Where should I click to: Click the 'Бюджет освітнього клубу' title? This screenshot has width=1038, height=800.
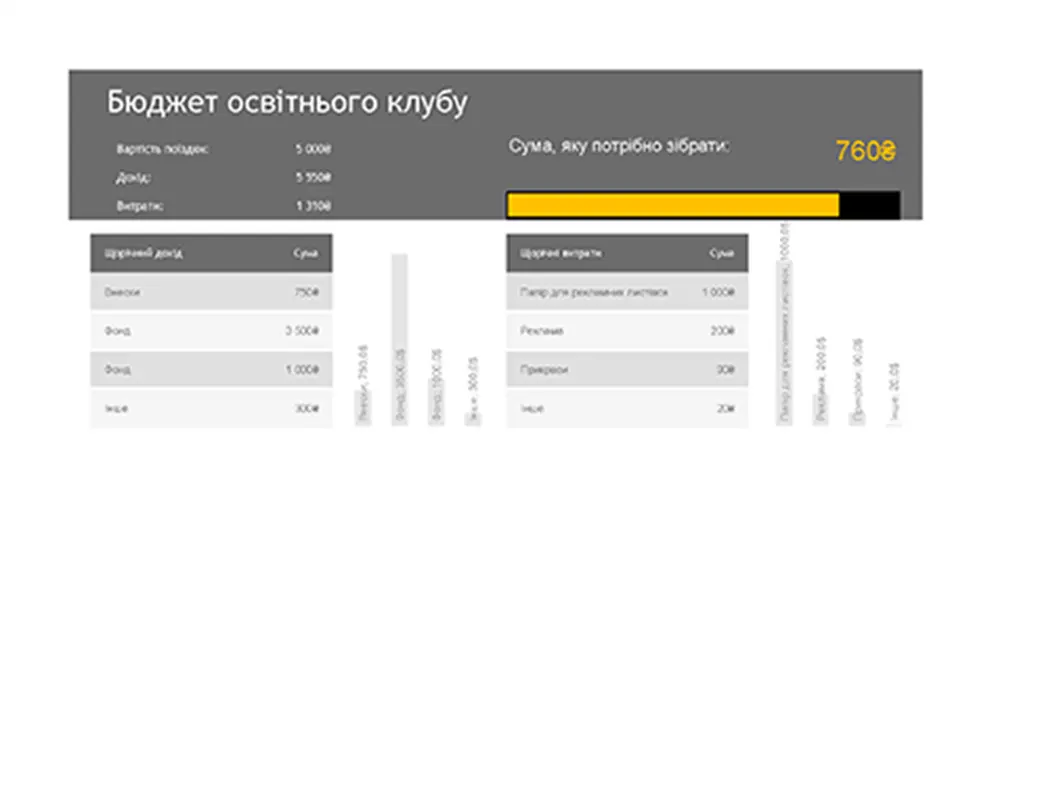[286, 103]
